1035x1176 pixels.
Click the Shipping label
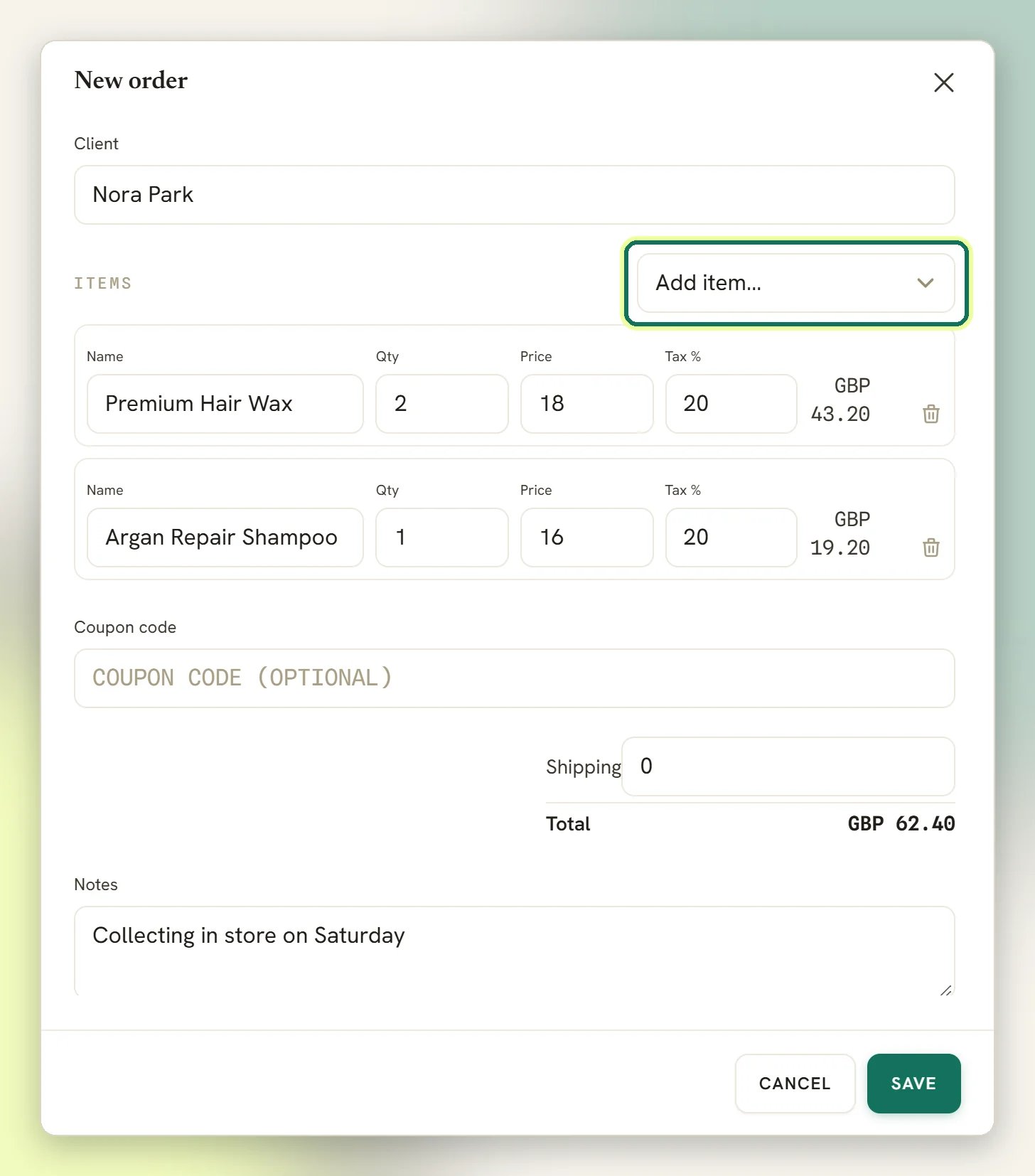584,766
